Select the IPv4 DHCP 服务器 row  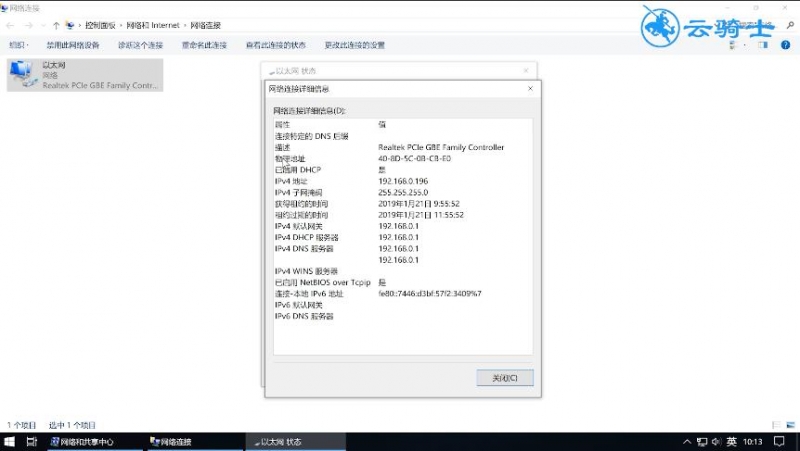tap(403, 237)
